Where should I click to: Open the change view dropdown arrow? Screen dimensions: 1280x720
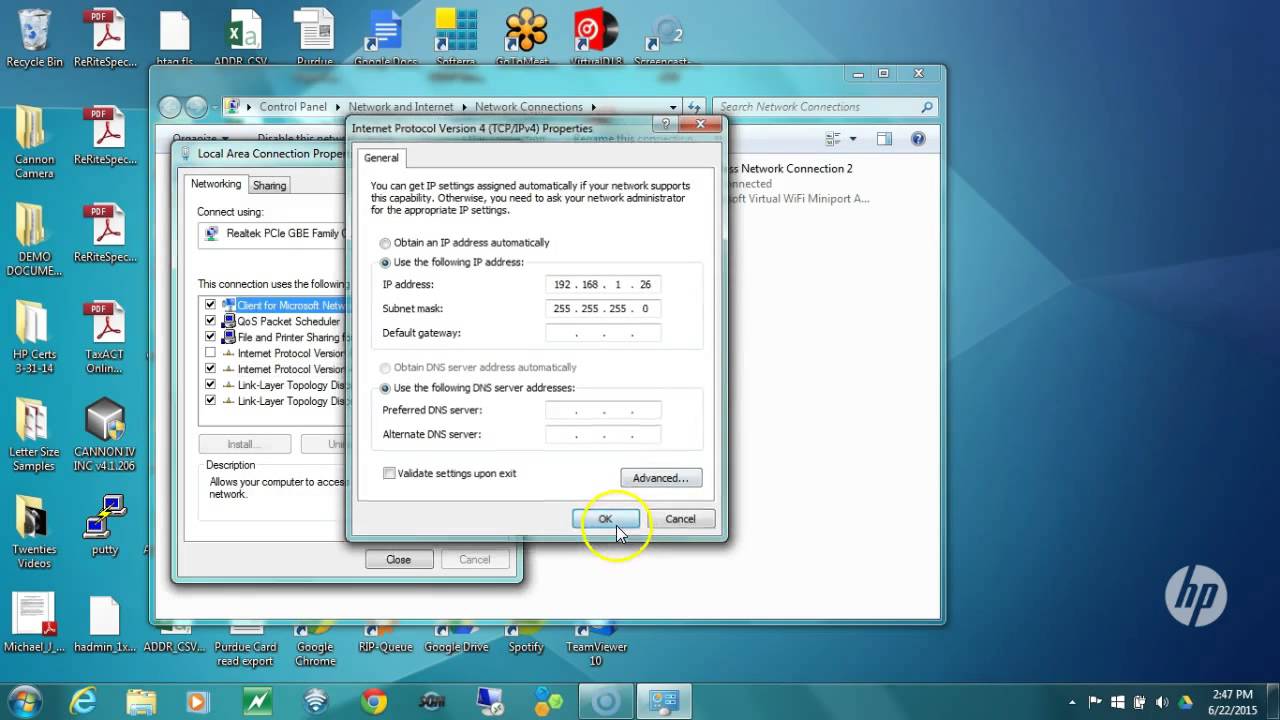[x=852, y=139]
